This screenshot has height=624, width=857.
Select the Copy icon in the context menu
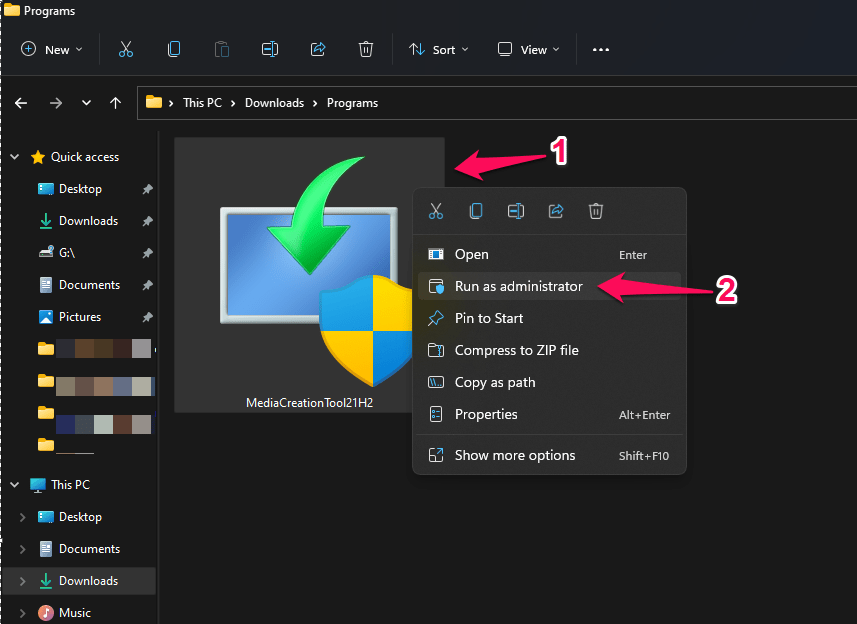click(x=476, y=211)
